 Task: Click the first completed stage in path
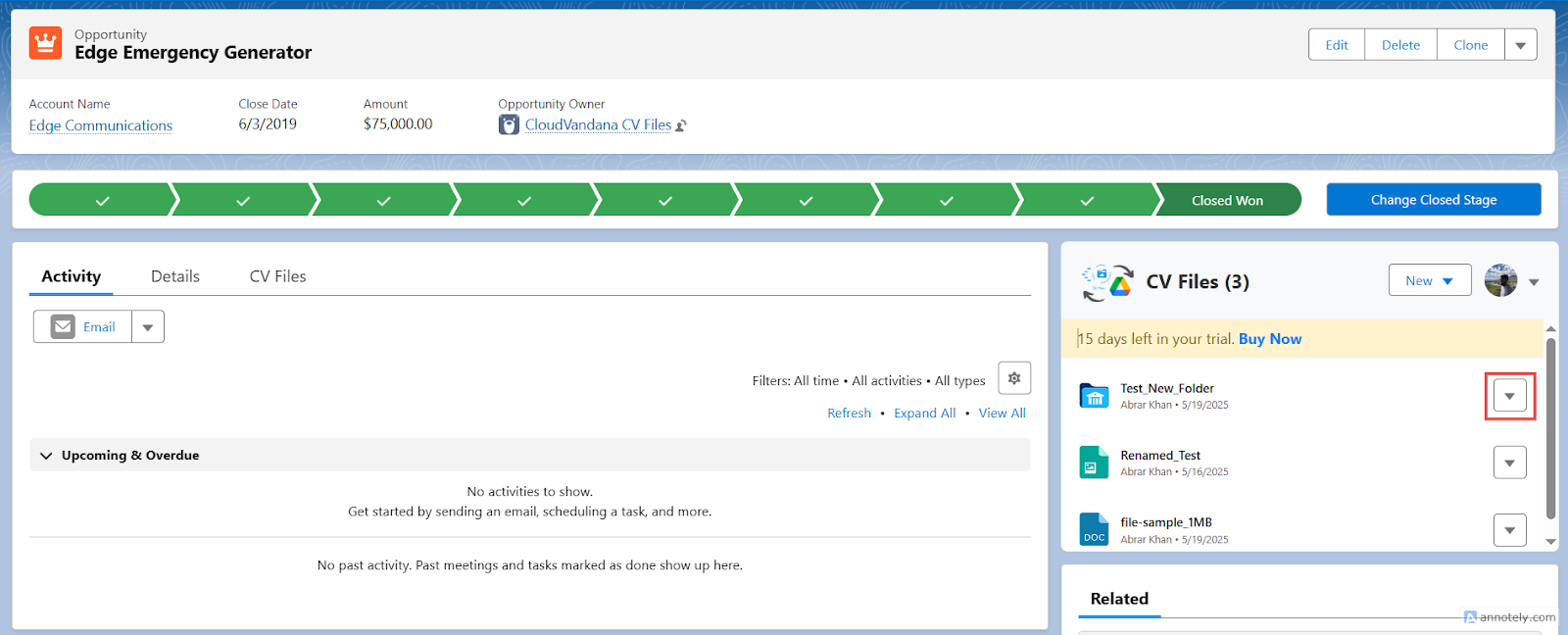102,200
